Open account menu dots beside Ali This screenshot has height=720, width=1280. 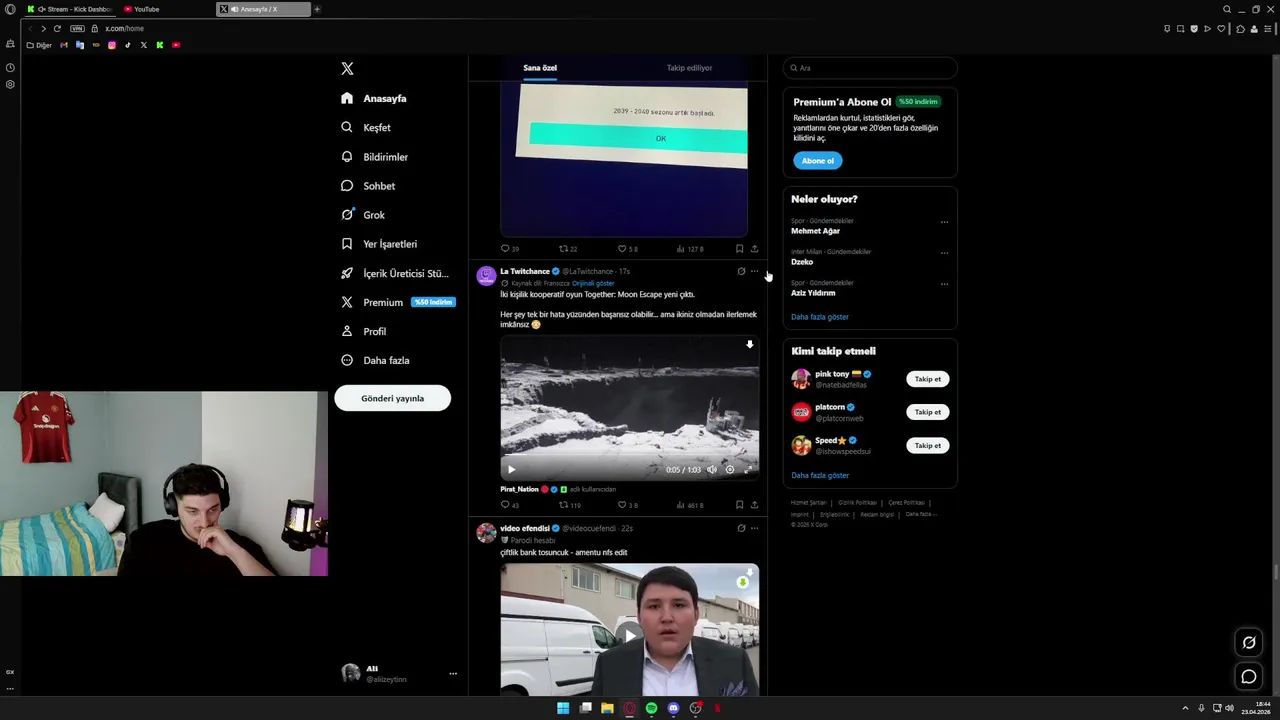tap(453, 673)
